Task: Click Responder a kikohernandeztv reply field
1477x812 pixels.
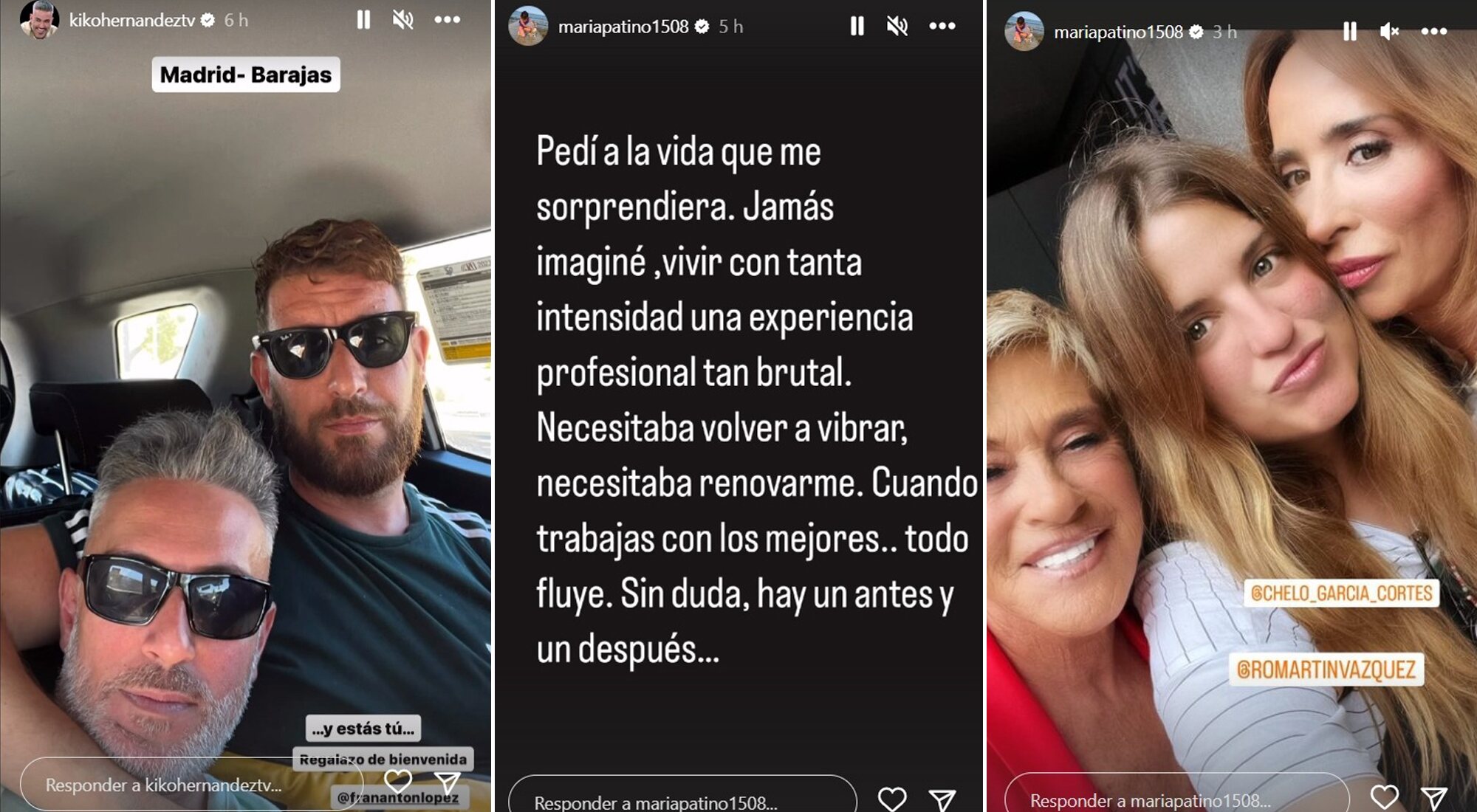Action: click(192, 785)
